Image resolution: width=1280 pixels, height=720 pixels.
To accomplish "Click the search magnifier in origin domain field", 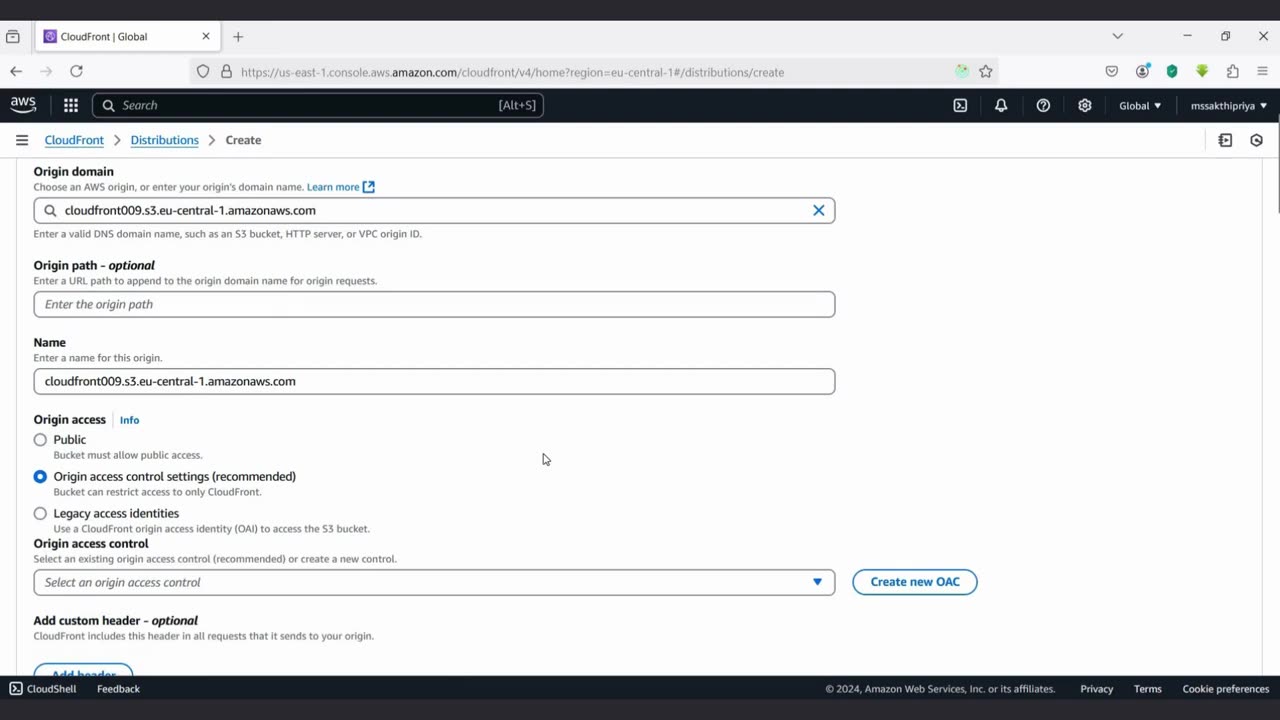I will click(51, 210).
